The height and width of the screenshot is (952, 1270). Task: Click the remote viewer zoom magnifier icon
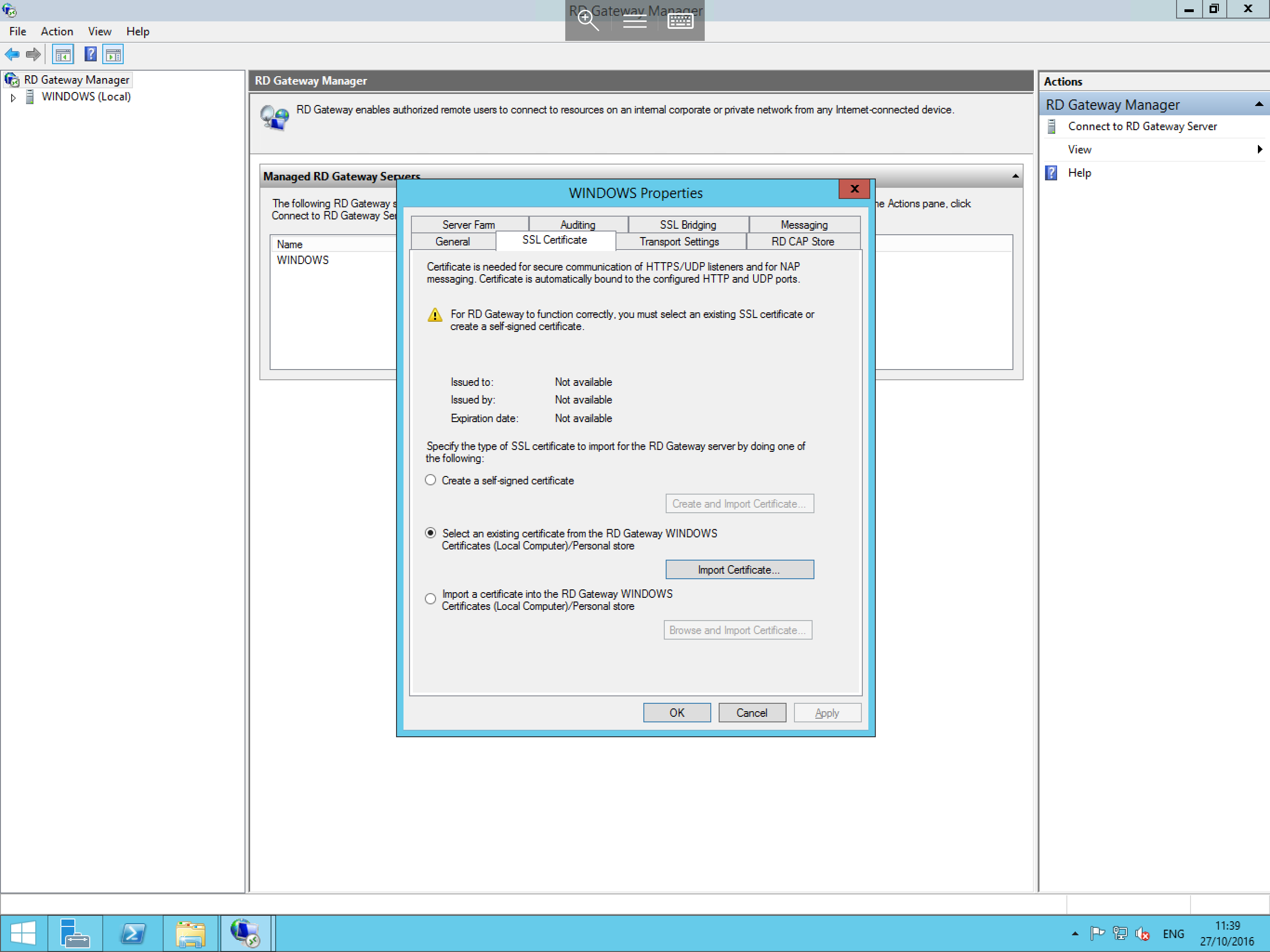(588, 21)
